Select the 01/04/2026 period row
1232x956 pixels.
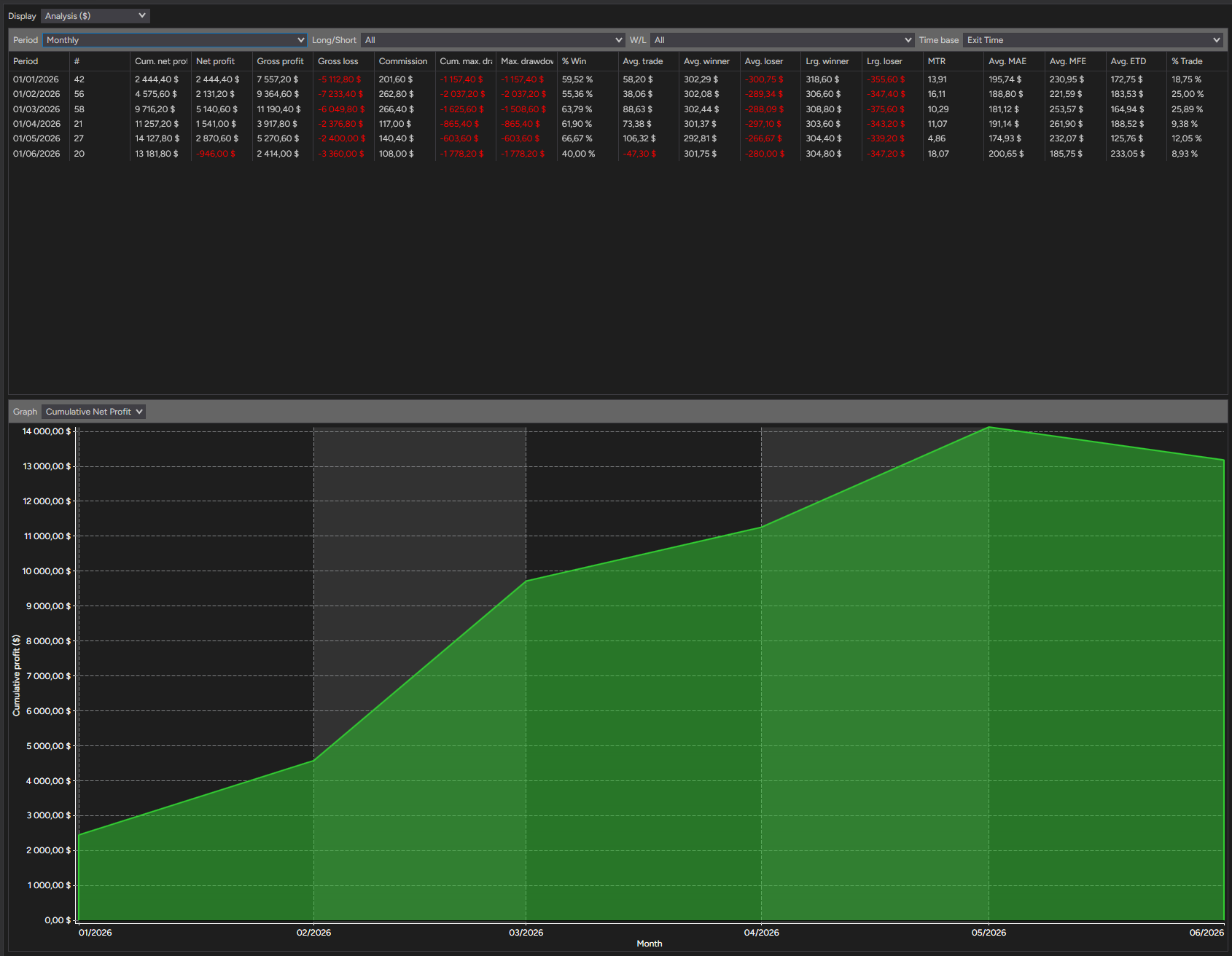[617, 124]
